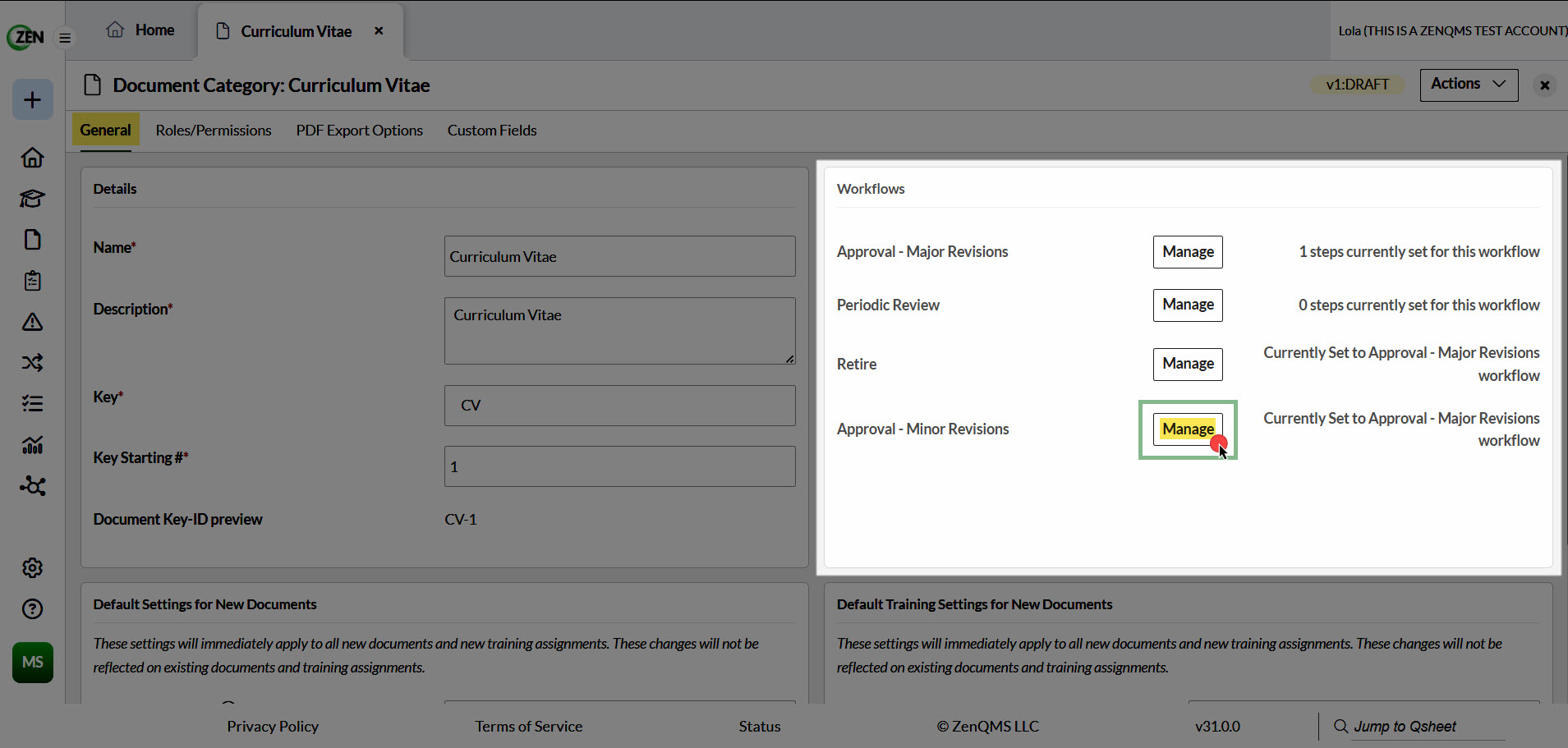1568x748 pixels.
Task: Click the © ZenQMS LLC footer text
Action: [987, 727]
